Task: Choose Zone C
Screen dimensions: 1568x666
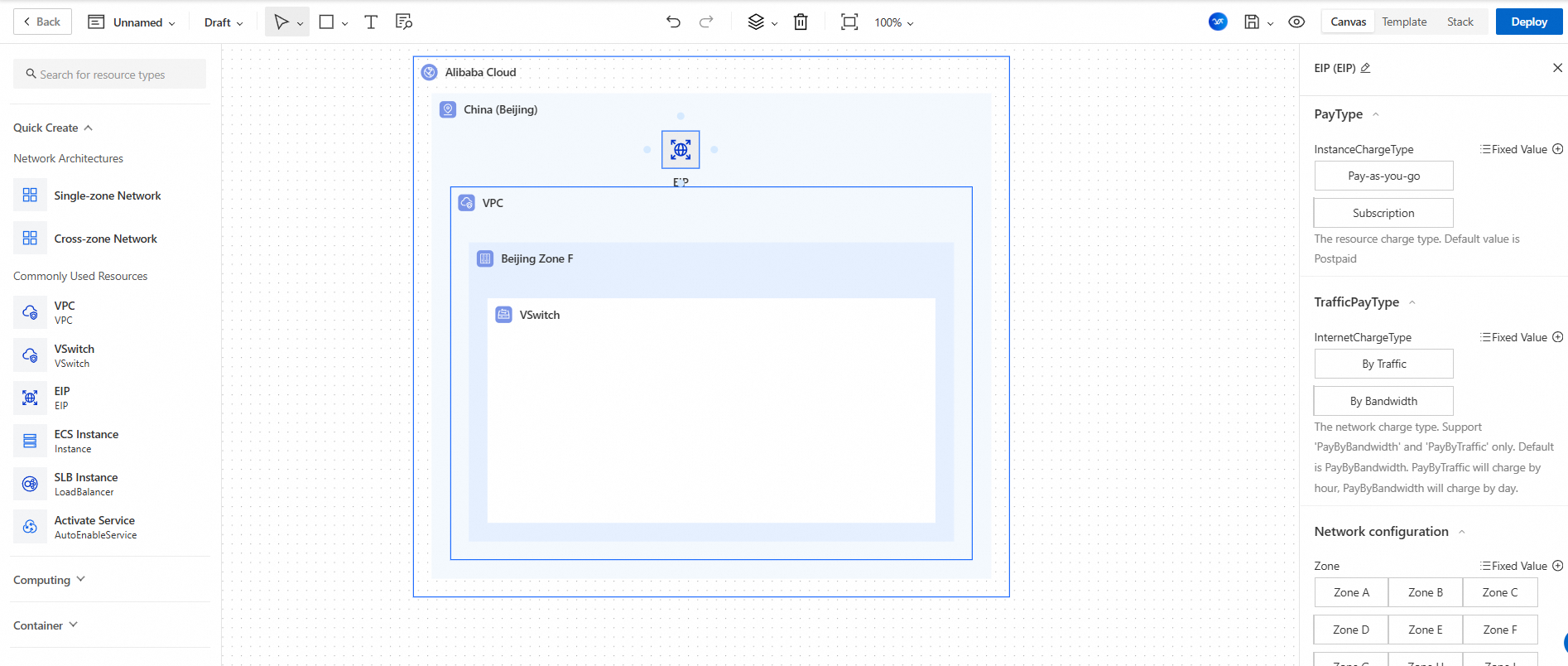Action: tap(1500, 592)
